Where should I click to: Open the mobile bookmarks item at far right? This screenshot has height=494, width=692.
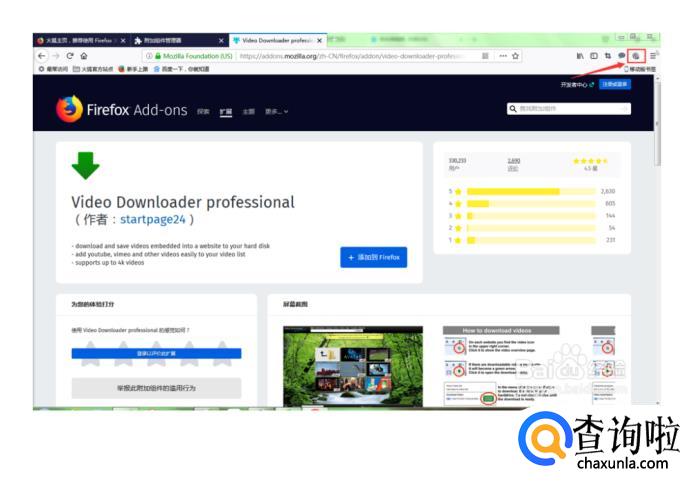click(x=640, y=69)
